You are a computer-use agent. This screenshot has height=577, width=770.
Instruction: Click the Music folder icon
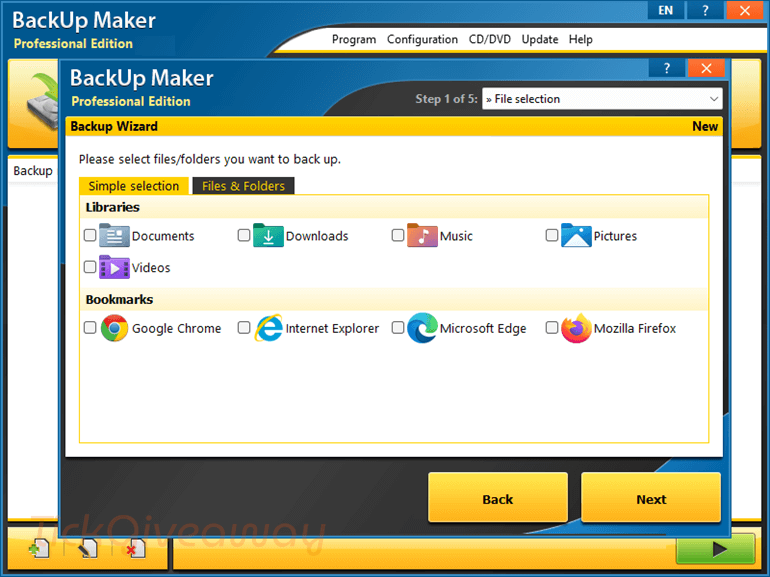422,235
